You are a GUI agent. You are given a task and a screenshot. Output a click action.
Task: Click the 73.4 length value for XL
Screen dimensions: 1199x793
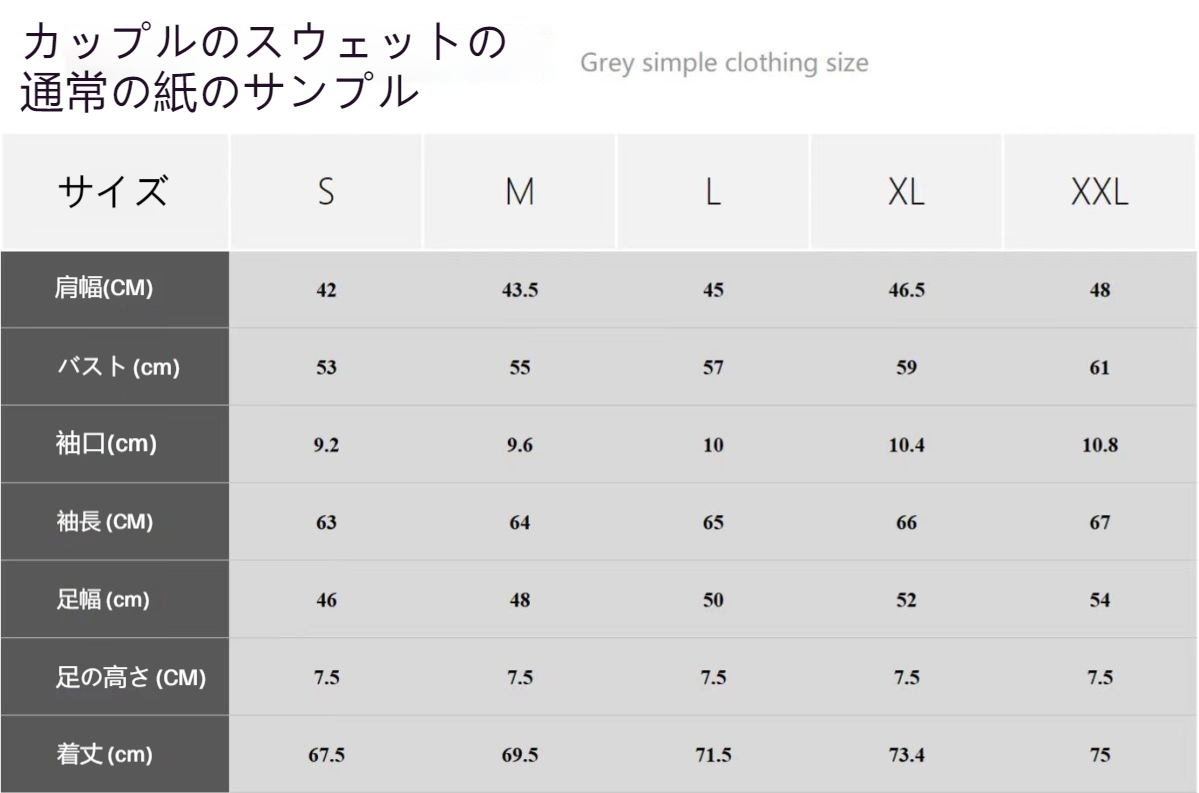(906, 756)
